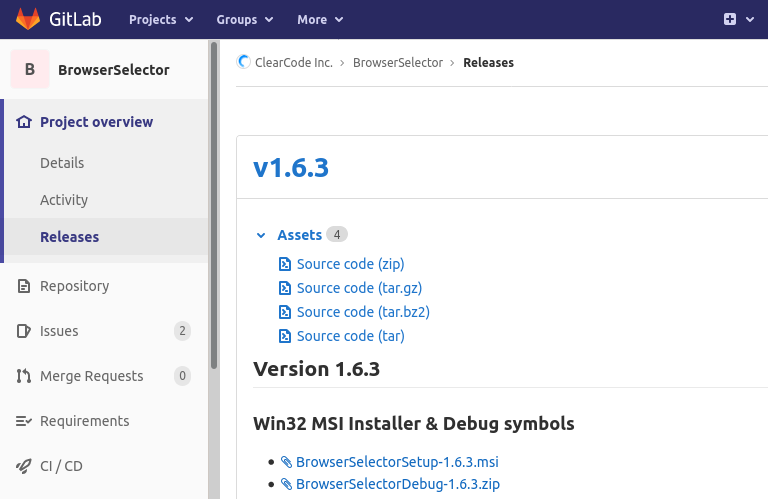This screenshot has height=499, width=768.
Task: Click the CI / CD rocket icon
Action: (24, 466)
